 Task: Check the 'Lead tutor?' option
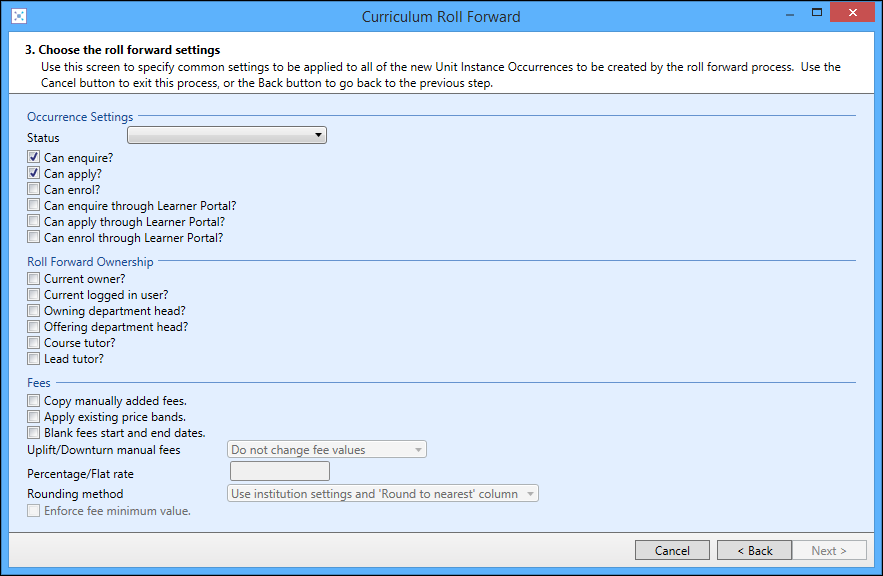coord(33,358)
